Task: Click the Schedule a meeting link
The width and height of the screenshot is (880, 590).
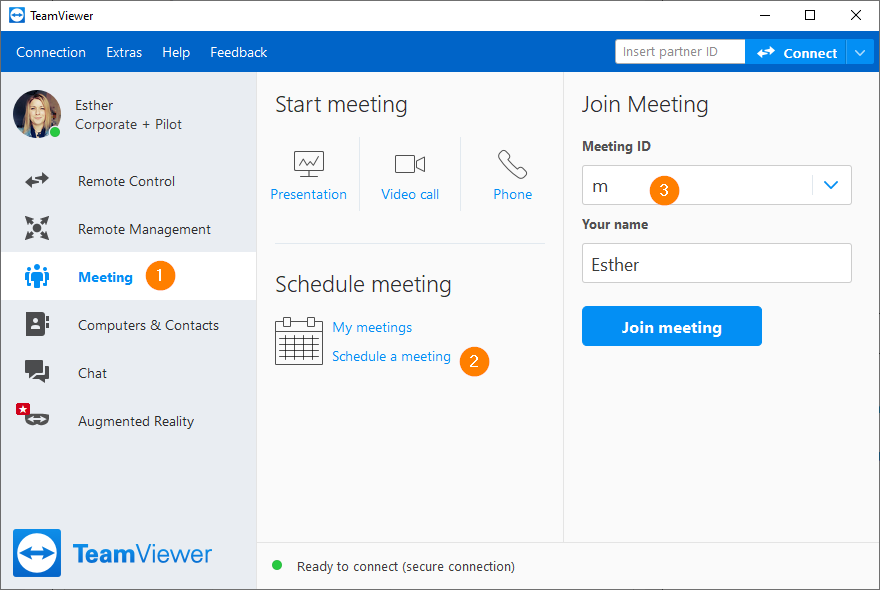Action: click(391, 356)
